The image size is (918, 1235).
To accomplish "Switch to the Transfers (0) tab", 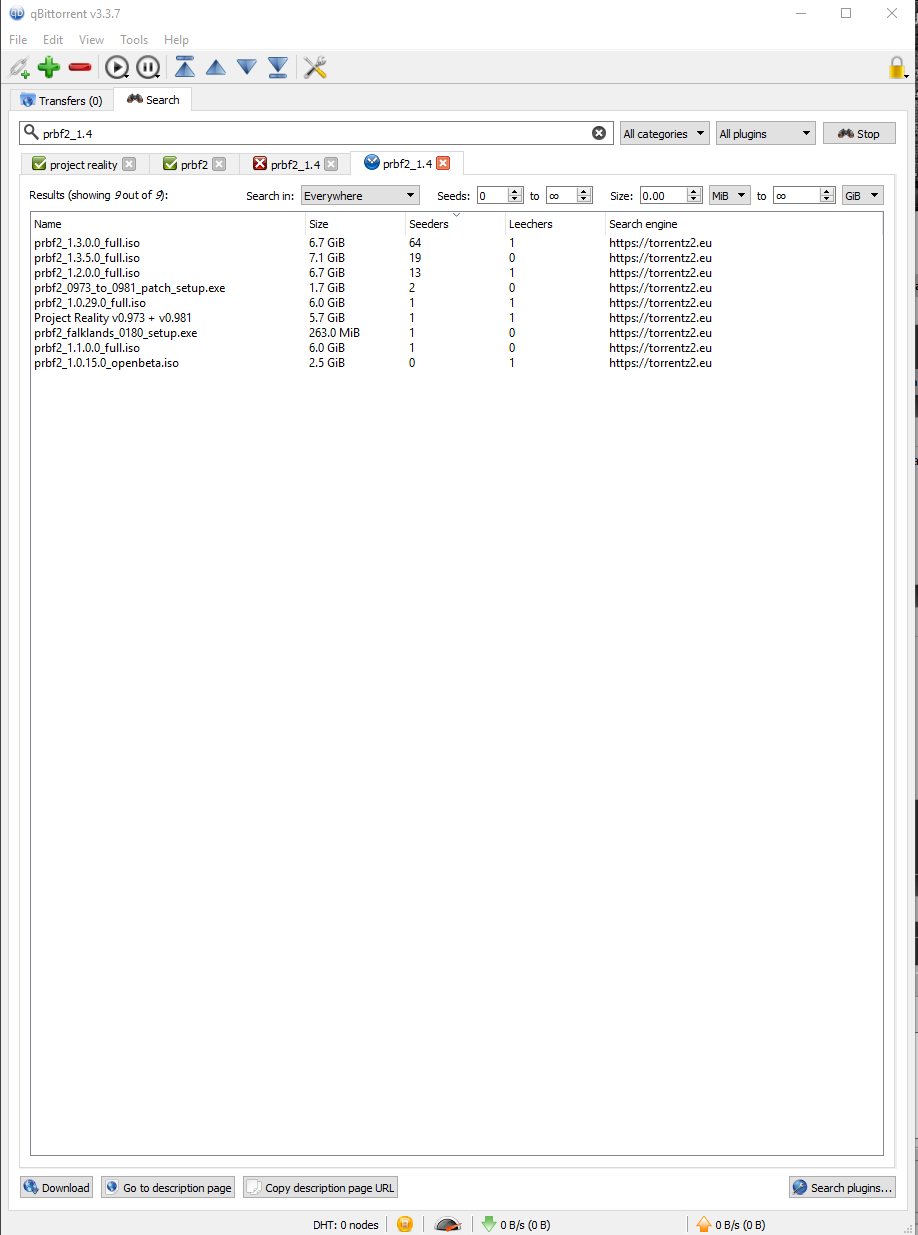I will pos(62,100).
